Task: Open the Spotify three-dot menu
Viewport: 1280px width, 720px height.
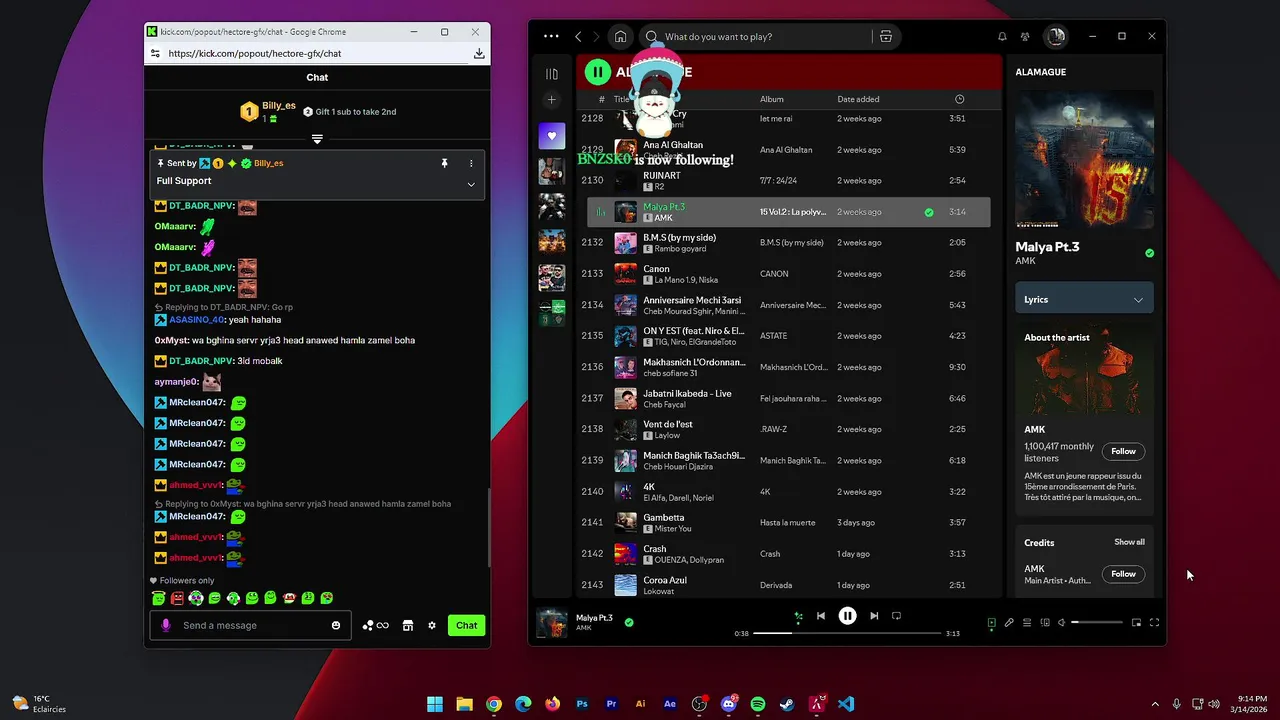Action: point(551,37)
